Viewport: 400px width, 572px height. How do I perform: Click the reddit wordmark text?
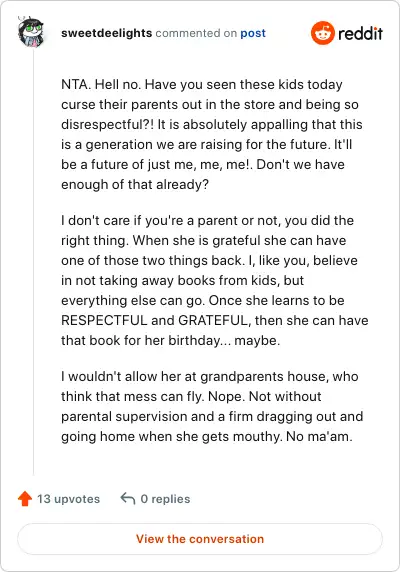tap(360, 34)
